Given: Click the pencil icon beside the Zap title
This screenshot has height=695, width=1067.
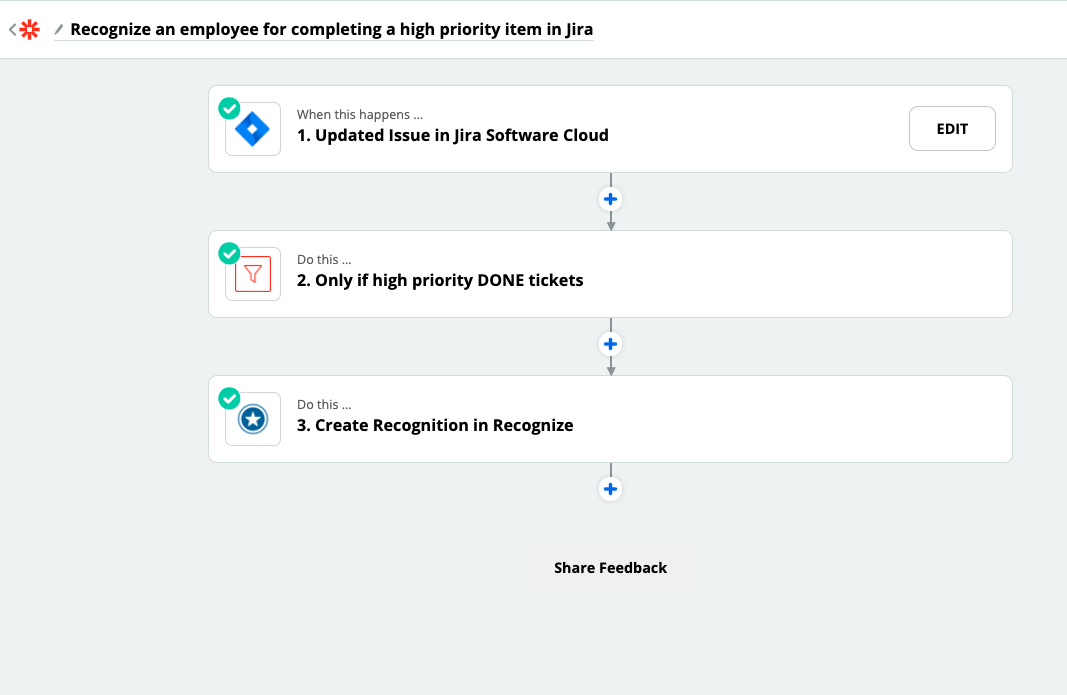Looking at the screenshot, I should [59, 30].
